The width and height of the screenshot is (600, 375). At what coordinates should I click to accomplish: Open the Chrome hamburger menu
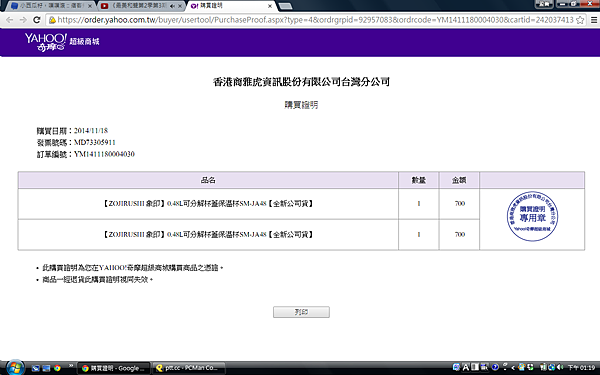click(x=594, y=20)
